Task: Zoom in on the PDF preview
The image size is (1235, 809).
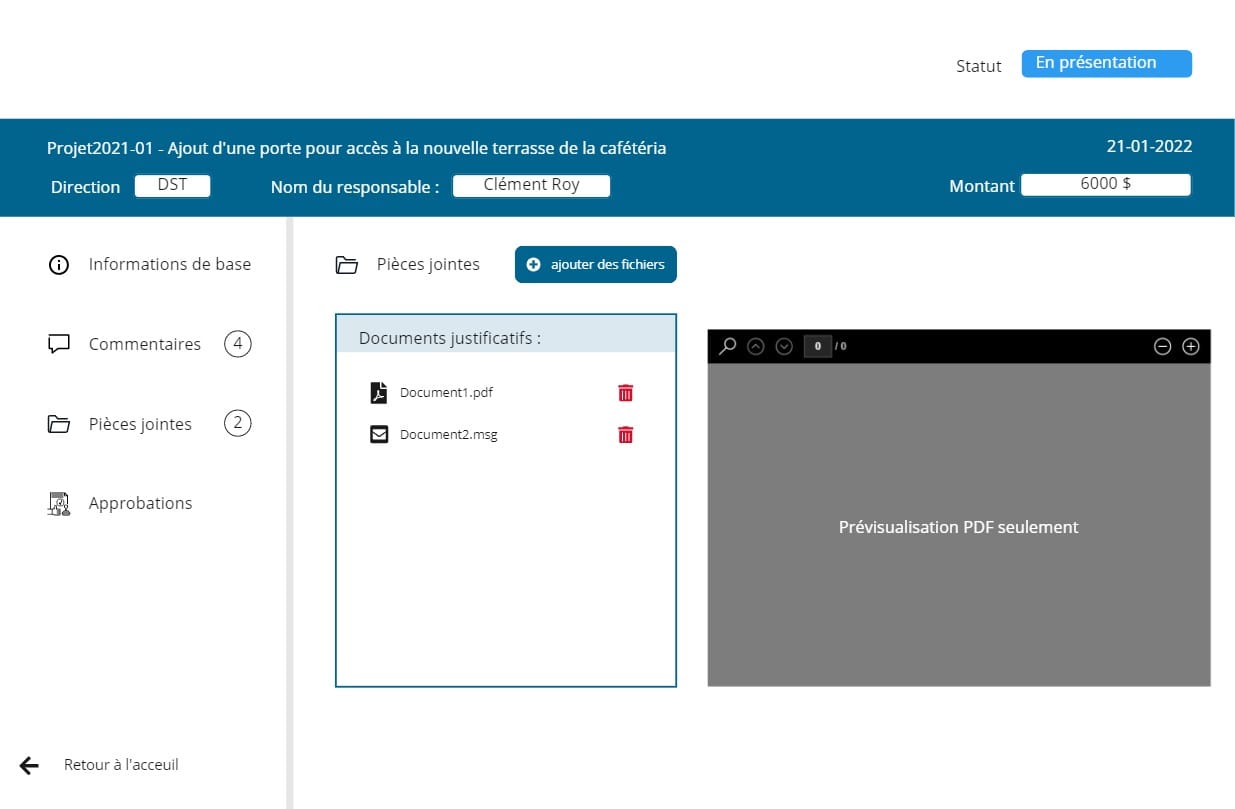Action: [1191, 346]
